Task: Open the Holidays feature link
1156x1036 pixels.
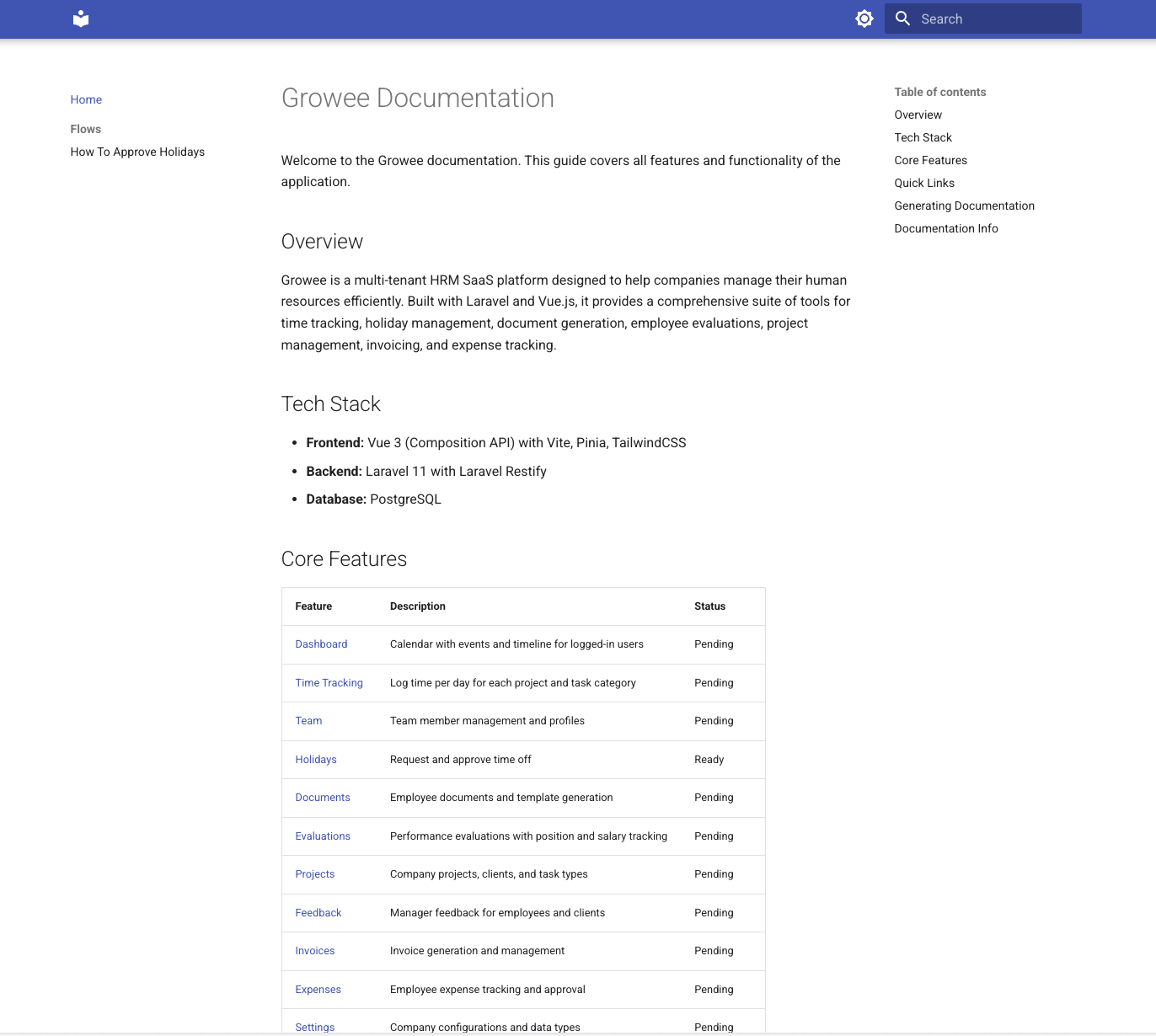Action: [316, 760]
